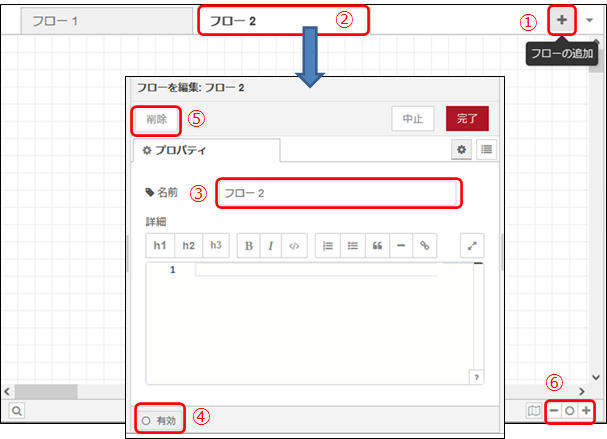Click the 名前 name input field
The width and height of the screenshot is (607, 439).
tap(338, 192)
